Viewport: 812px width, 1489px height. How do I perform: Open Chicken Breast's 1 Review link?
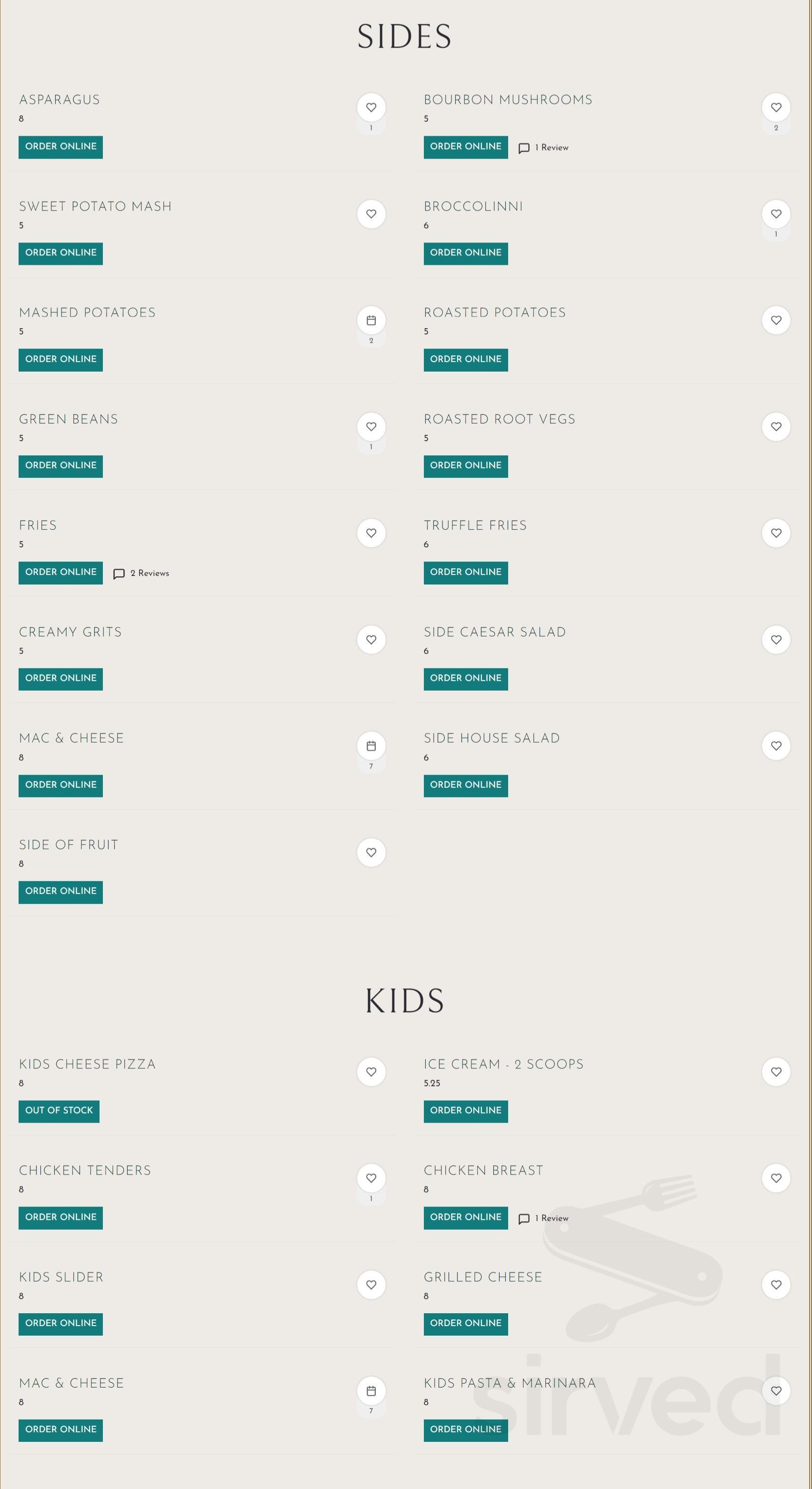pos(544,1218)
